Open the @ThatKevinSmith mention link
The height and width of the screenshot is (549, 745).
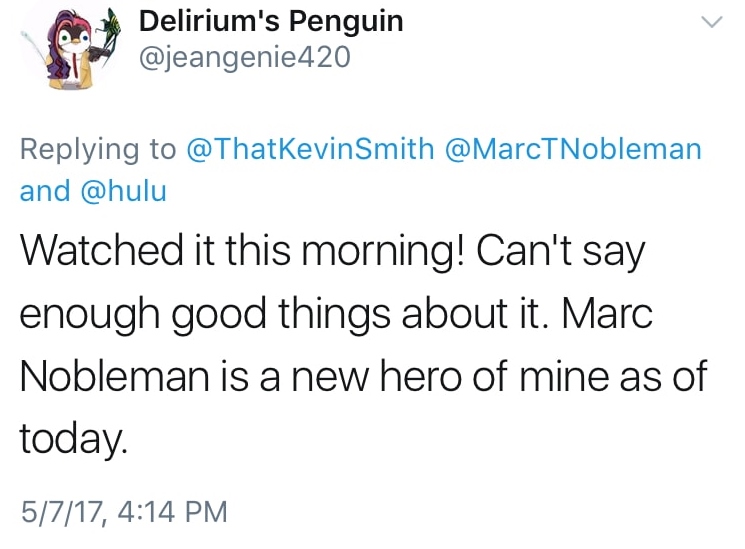point(311,150)
